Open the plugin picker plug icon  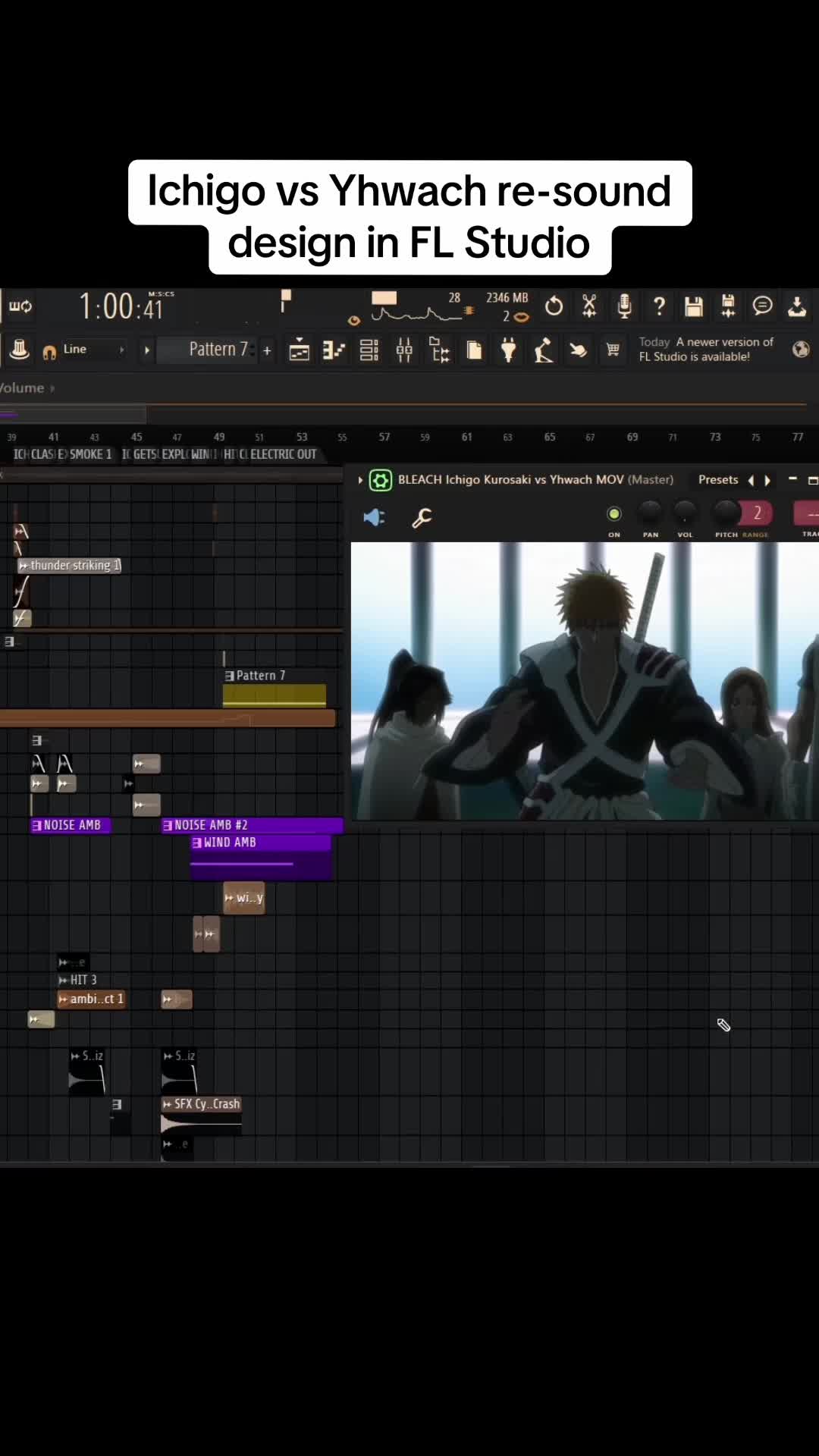coord(509,350)
